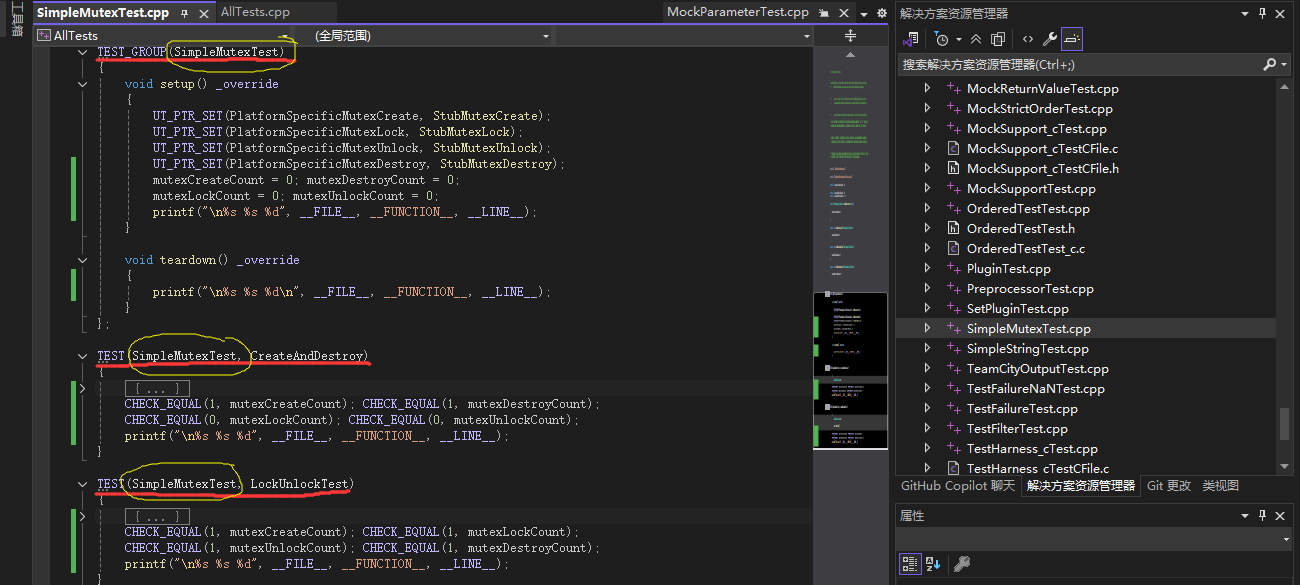Select Alphabetical sorting in the Properties panel

(930, 564)
